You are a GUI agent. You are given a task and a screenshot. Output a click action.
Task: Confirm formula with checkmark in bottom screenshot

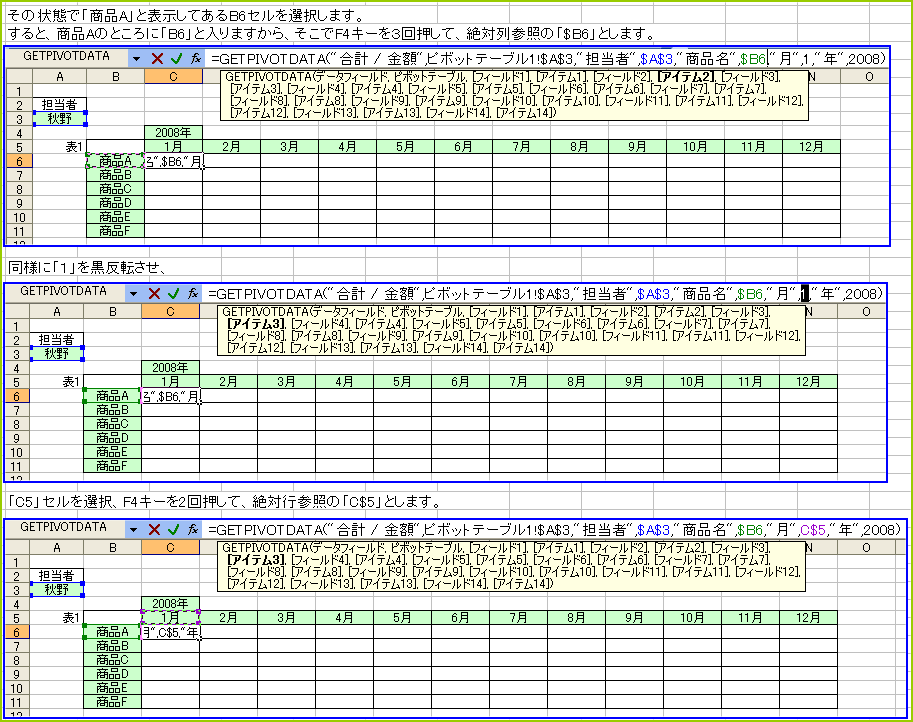(174, 529)
